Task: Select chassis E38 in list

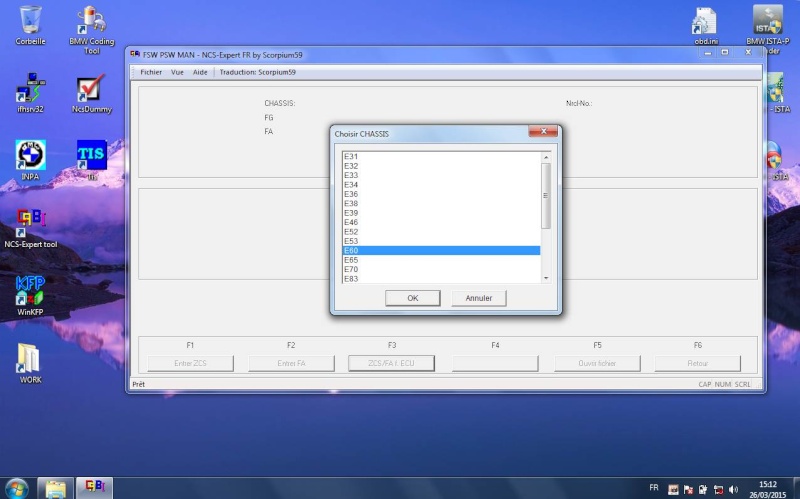Action: pos(441,203)
